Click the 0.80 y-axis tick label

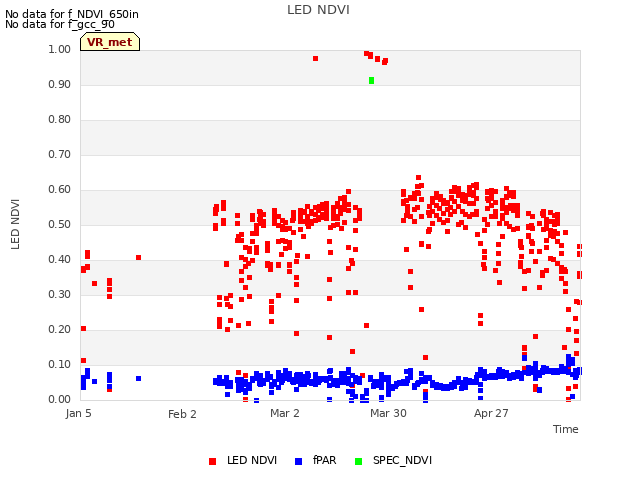point(60,120)
